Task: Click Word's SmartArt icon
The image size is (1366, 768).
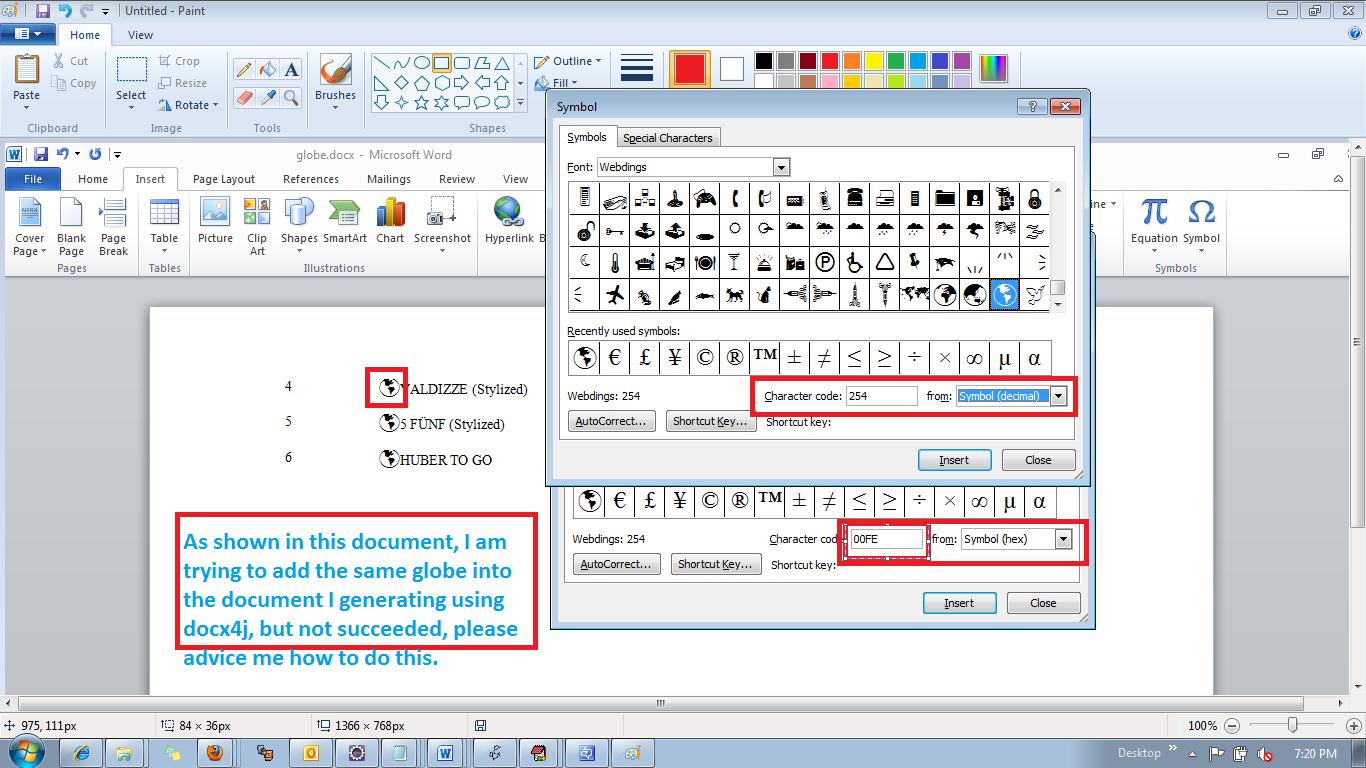Action: [344, 211]
